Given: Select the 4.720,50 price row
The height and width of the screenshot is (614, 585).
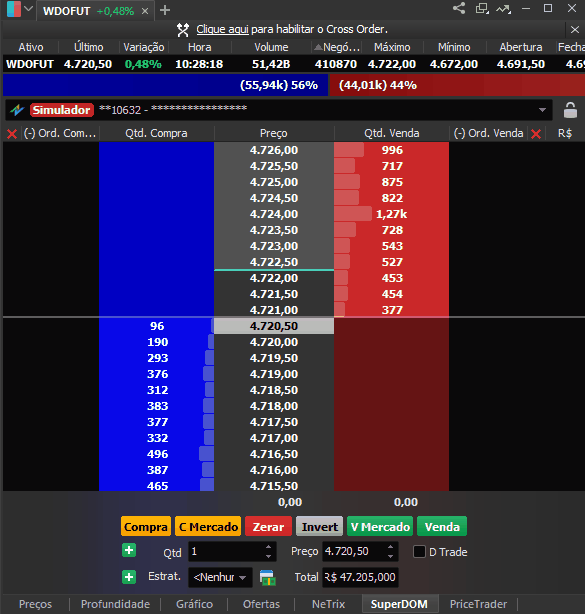Looking at the screenshot, I should point(274,326).
